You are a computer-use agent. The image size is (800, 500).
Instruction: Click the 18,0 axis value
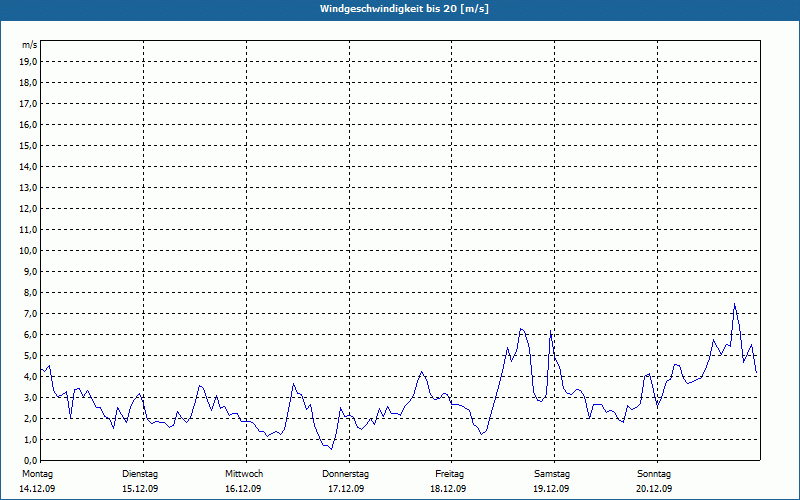[28, 83]
